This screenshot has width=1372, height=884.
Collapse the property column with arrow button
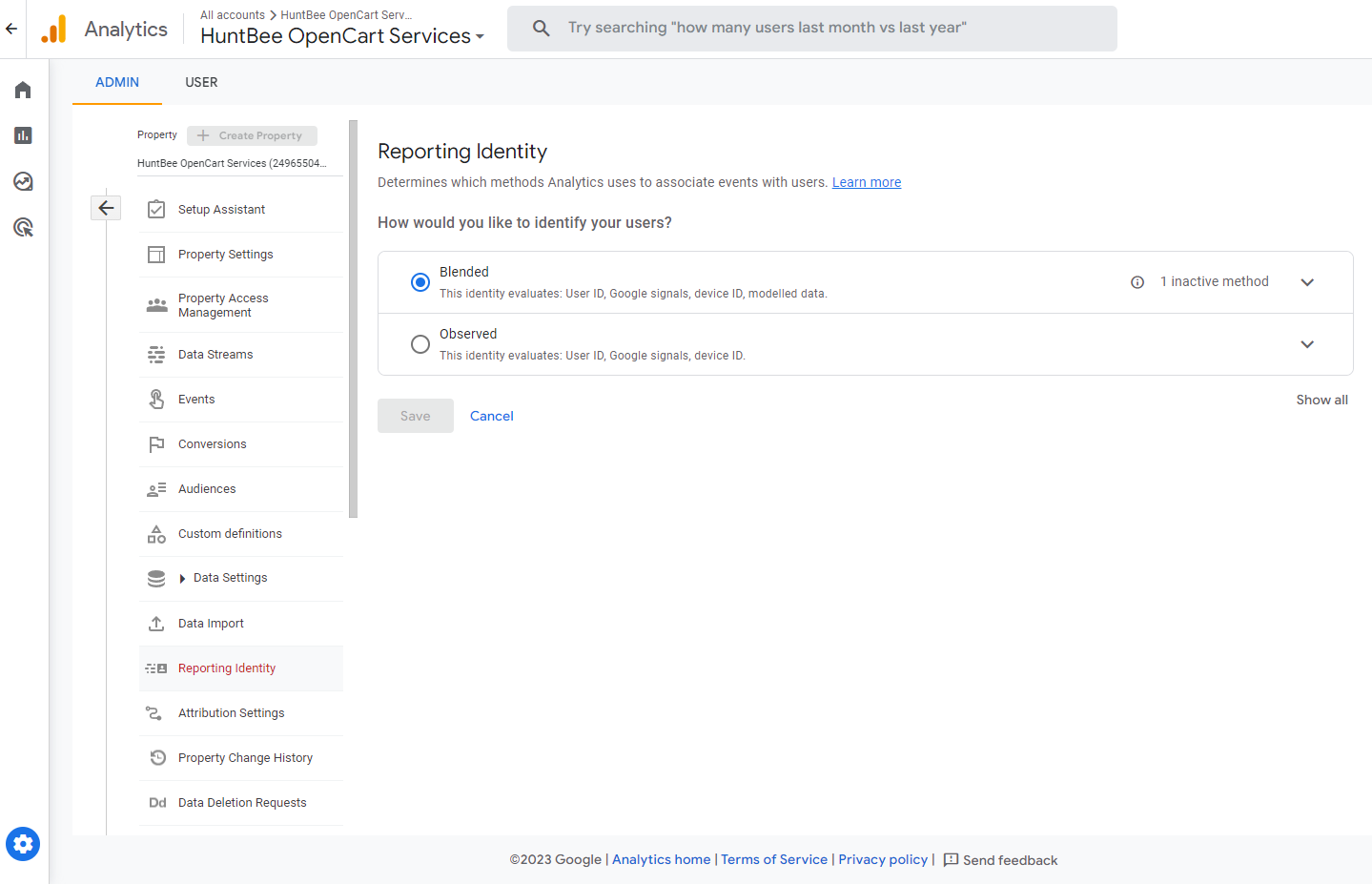[106, 208]
